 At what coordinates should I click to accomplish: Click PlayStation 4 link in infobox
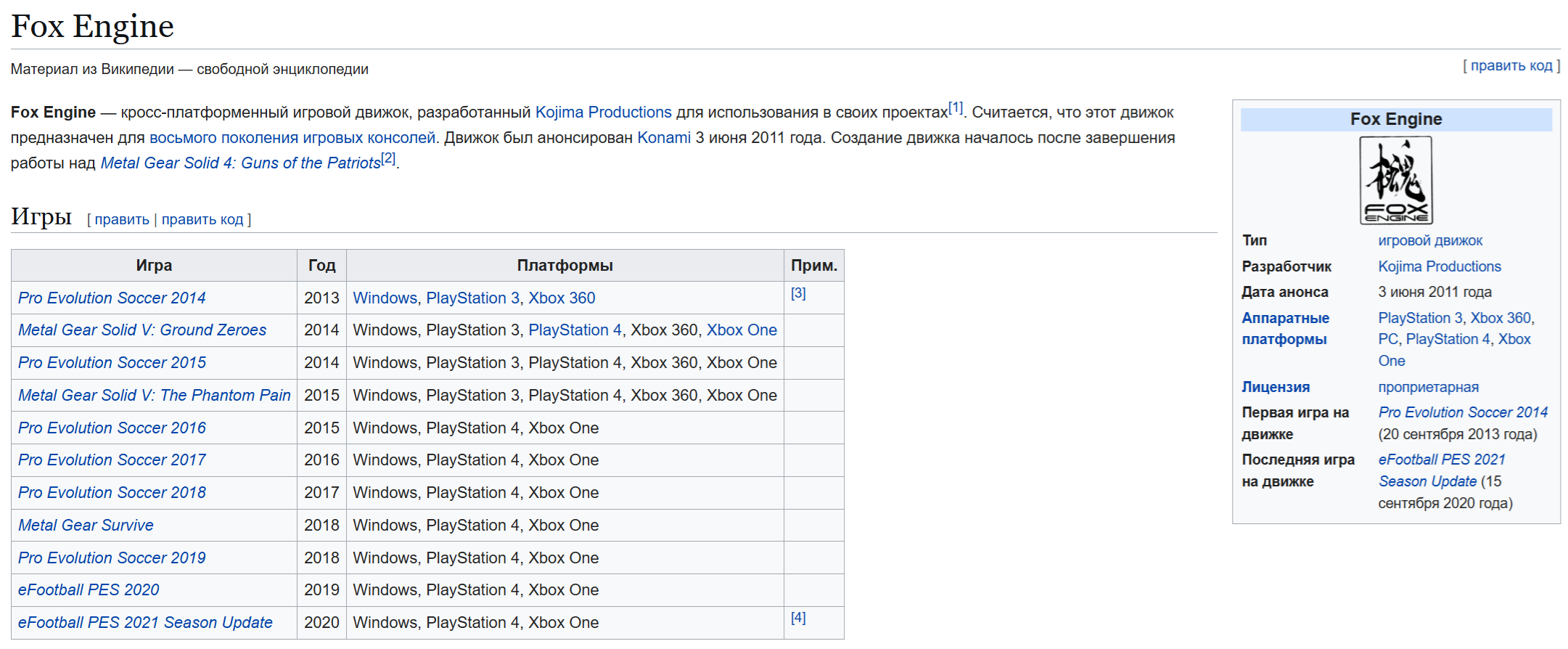(1448, 340)
